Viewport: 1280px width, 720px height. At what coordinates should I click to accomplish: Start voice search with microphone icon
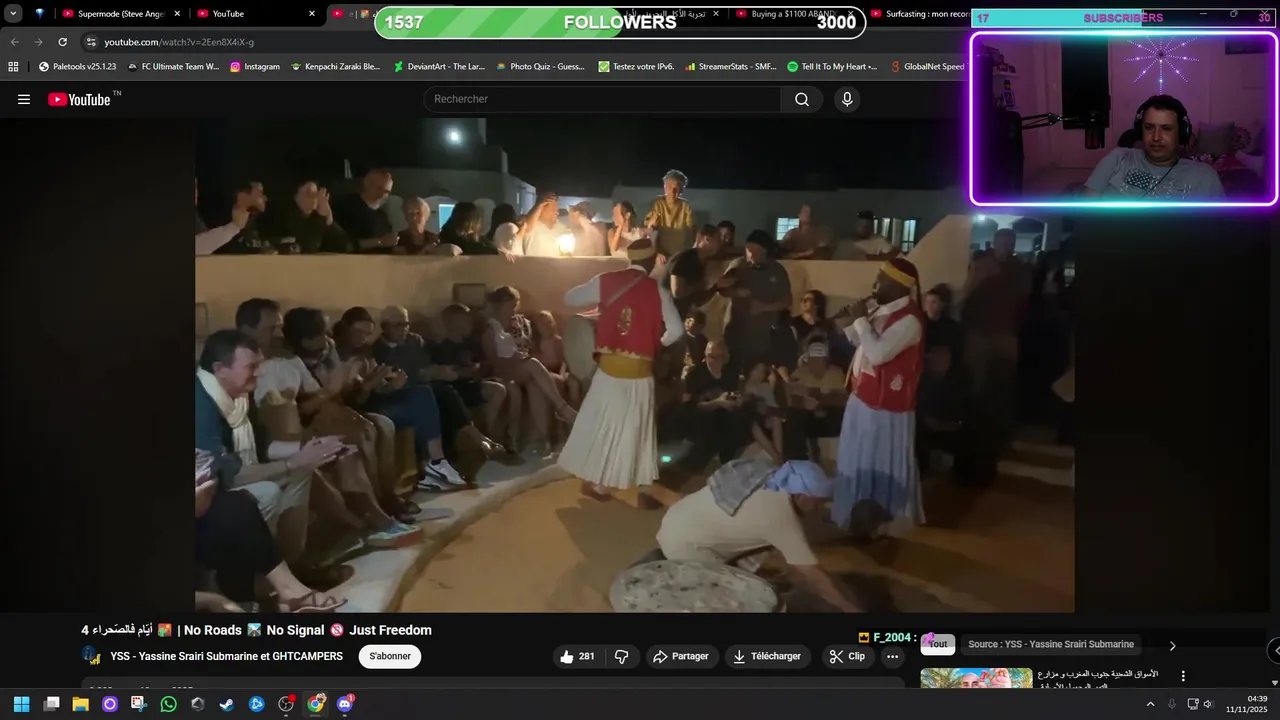coord(847,99)
